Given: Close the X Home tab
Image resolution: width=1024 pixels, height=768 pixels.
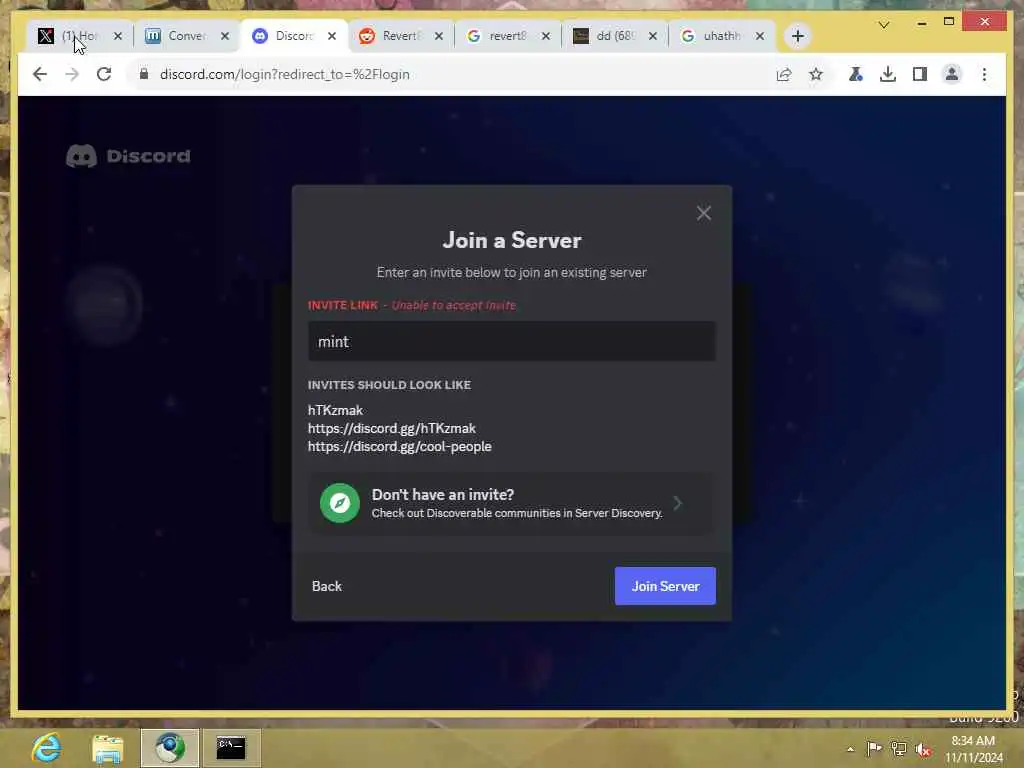Looking at the screenshot, I should click(x=118, y=36).
